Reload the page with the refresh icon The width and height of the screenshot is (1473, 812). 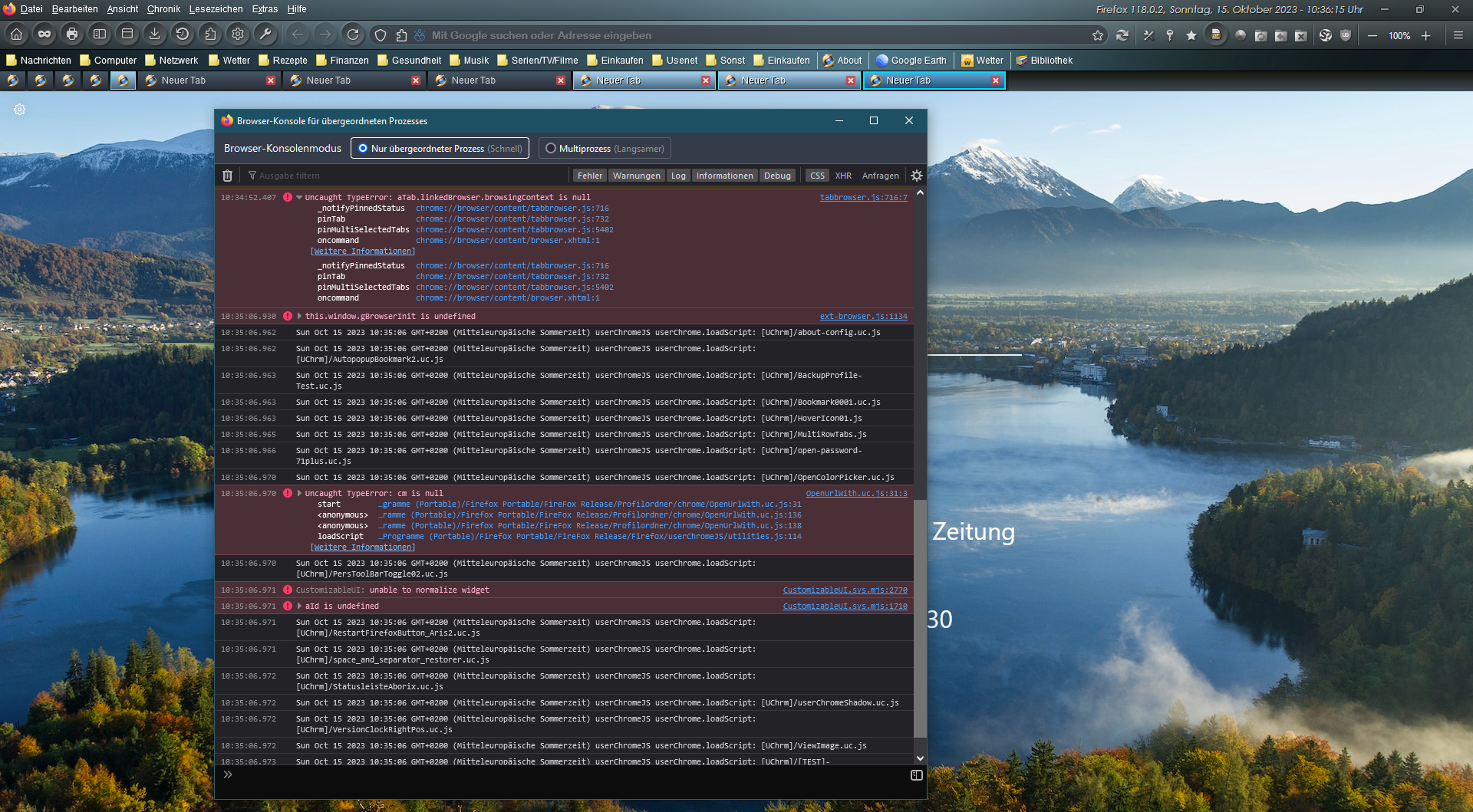point(353,35)
